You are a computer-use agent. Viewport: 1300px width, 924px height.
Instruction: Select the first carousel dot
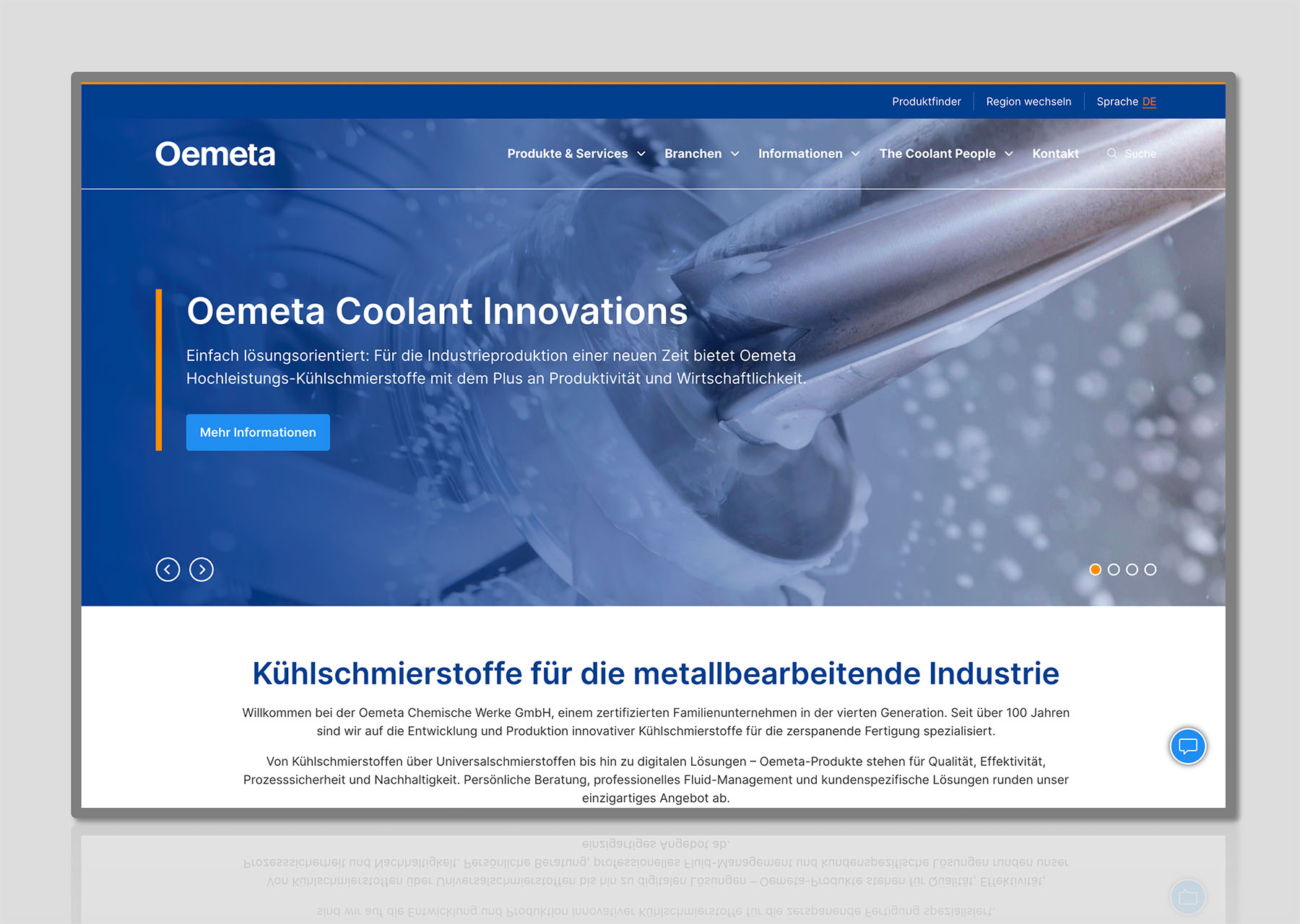pyautogui.click(x=1095, y=570)
